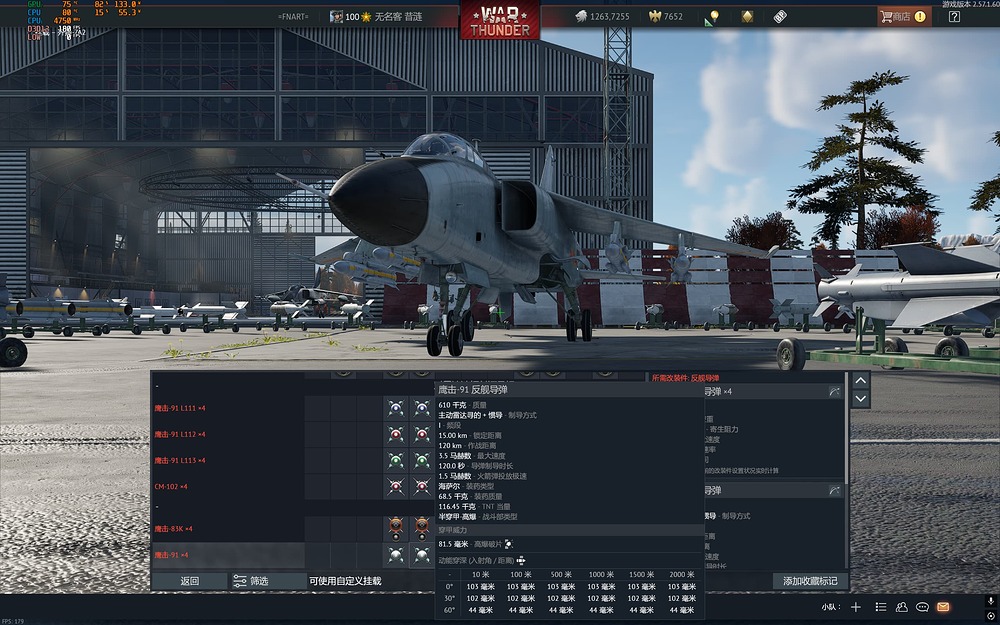The image size is (1000, 625).
Task: Click first missile icon in 鹰击-91 L113 row
Action: click(x=396, y=460)
